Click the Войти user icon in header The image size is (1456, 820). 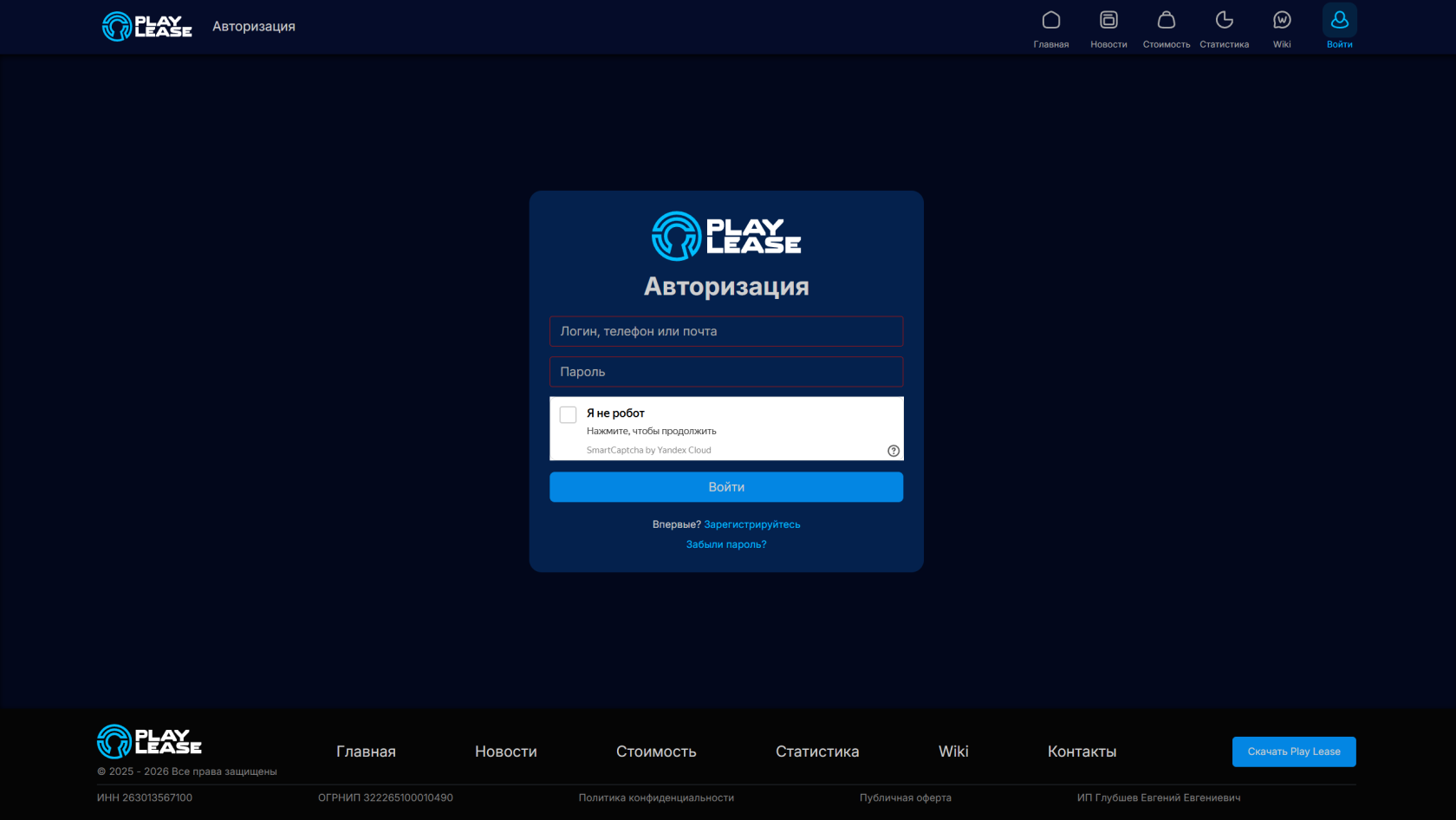pyautogui.click(x=1340, y=20)
